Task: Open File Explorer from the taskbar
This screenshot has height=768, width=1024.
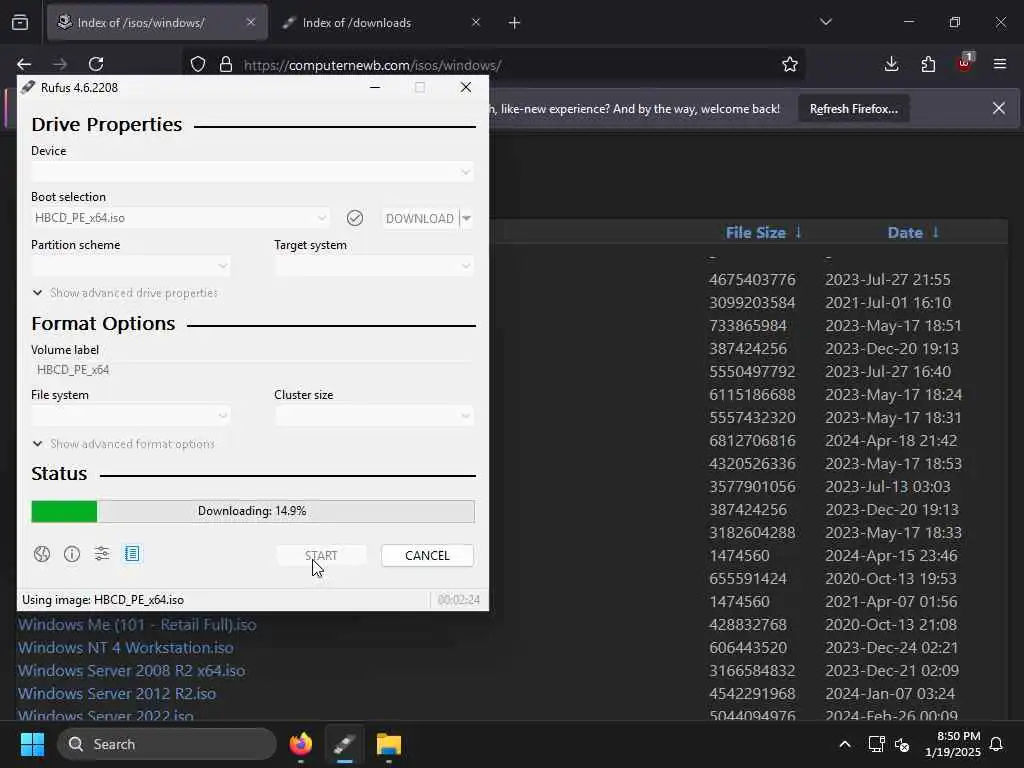Action: (x=389, y=744)
